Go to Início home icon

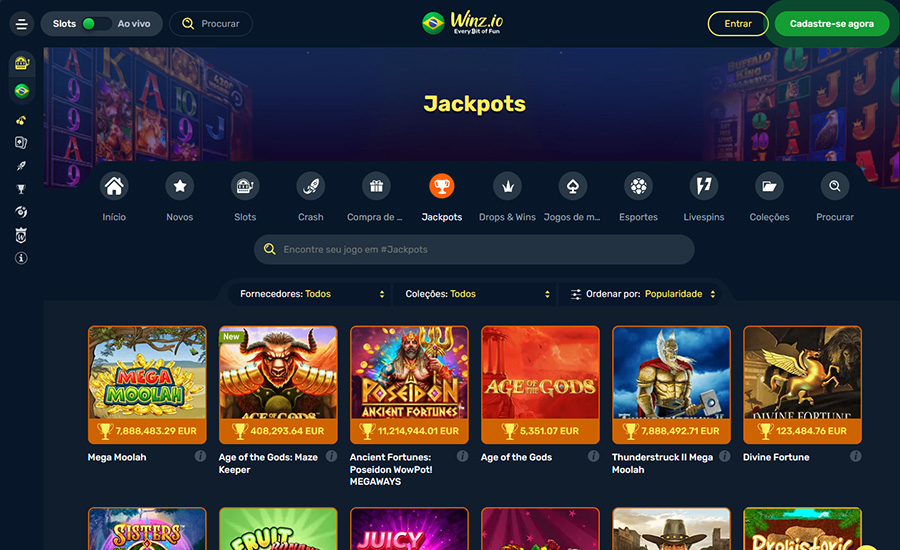(114, 186)
